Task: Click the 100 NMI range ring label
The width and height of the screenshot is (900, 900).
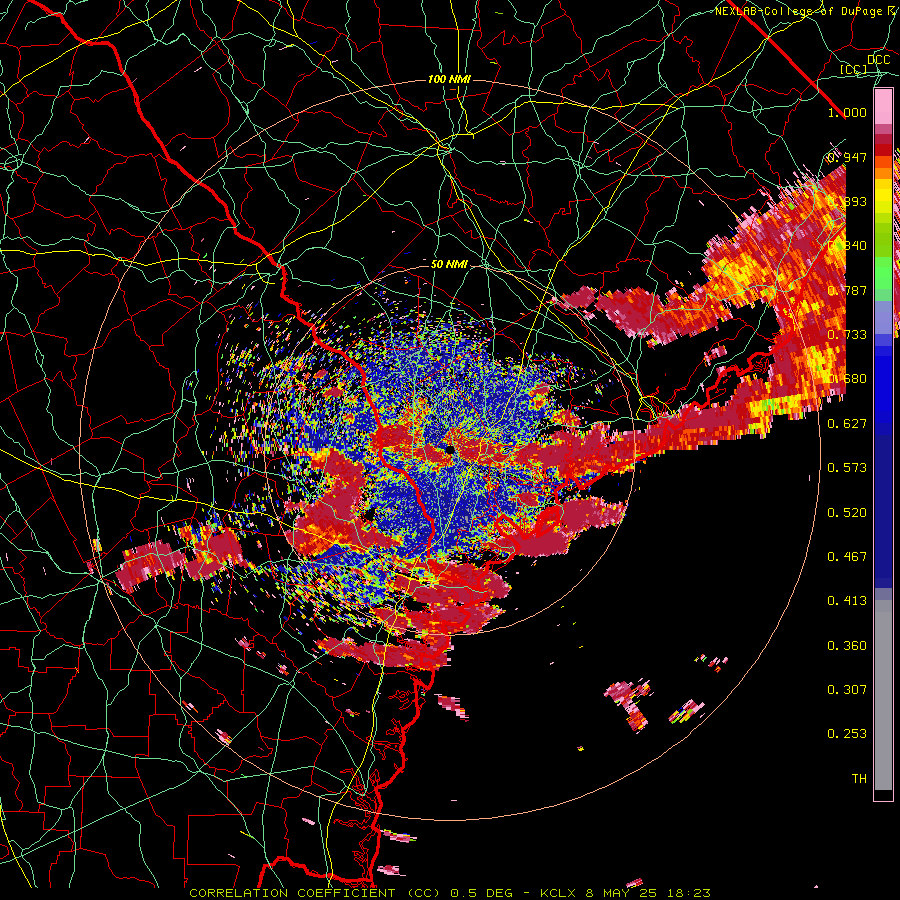Action: 449,79
